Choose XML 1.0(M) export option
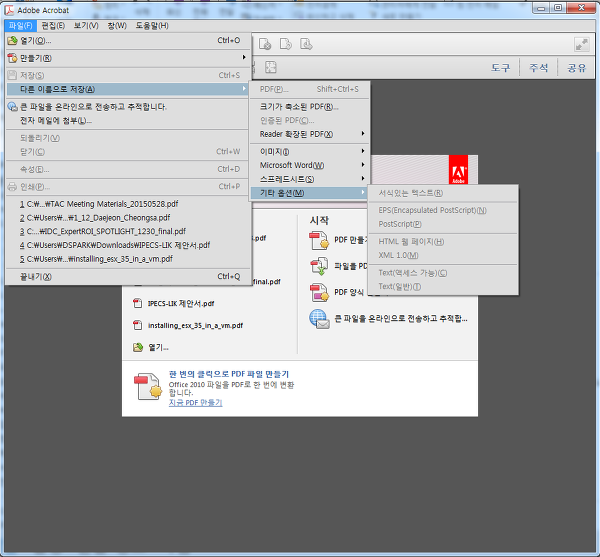The width and height of the screenshot is (600, 557). 443,256
